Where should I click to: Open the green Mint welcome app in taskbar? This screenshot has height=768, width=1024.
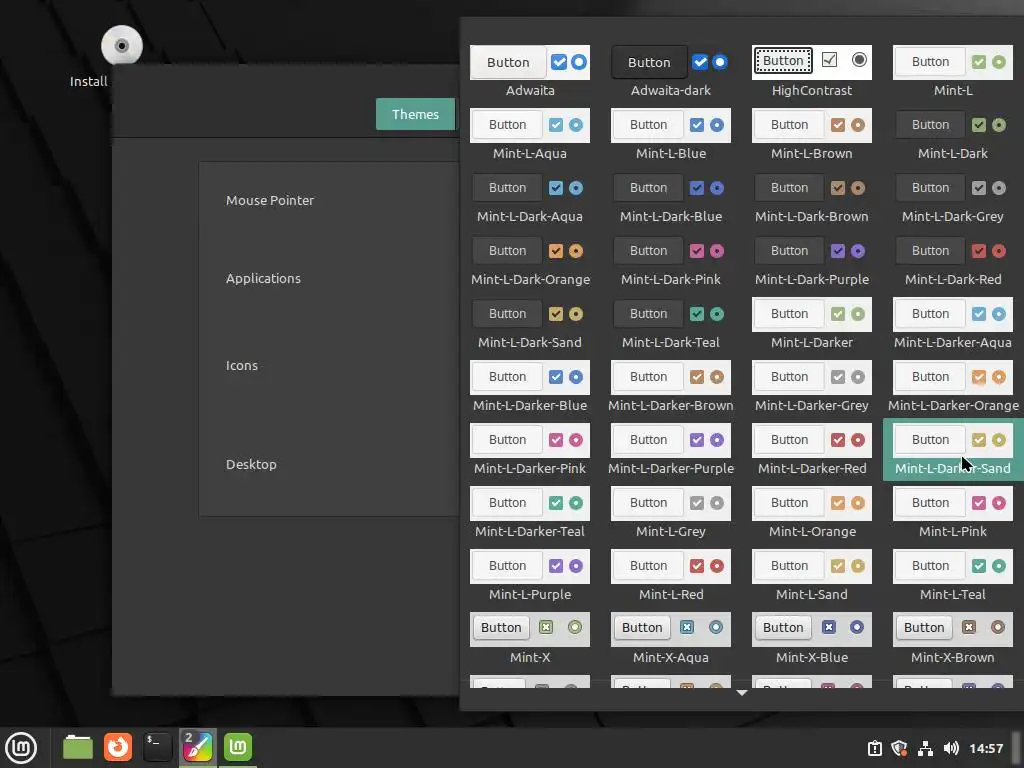(238, 747)
